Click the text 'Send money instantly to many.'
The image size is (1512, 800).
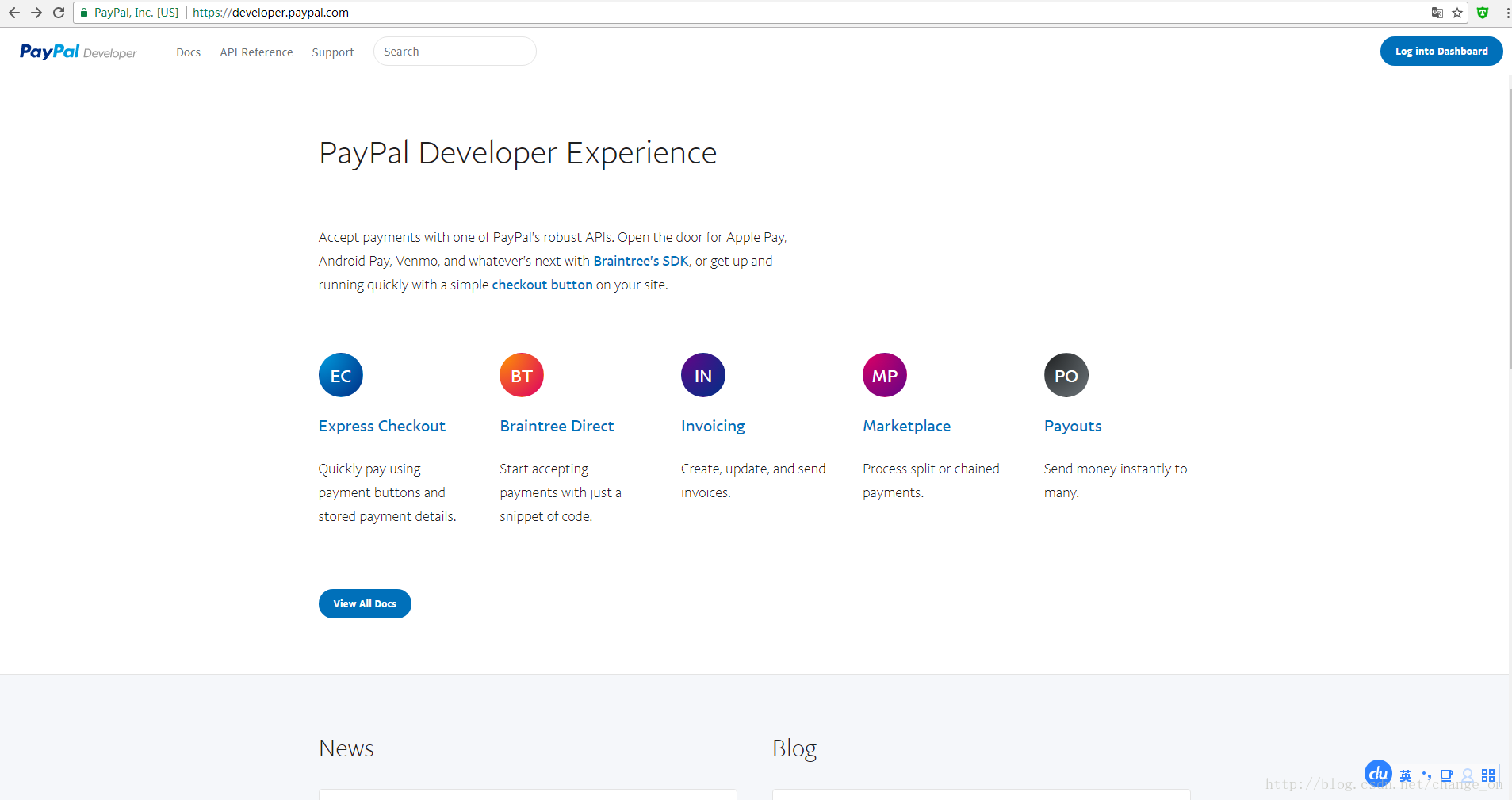tap(1116, 480)
